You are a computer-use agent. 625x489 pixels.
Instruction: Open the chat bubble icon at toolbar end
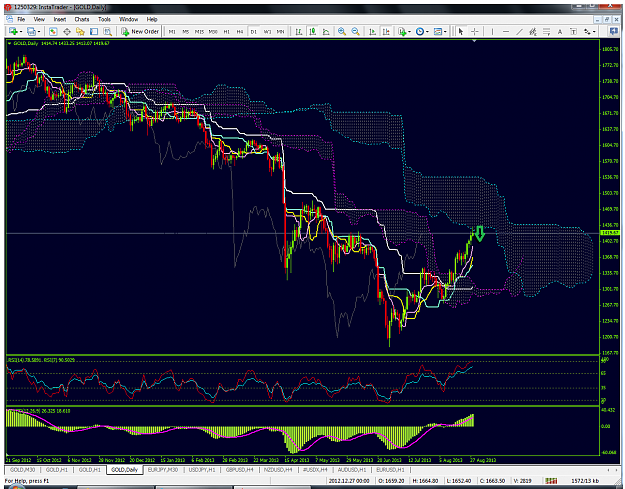613,31
